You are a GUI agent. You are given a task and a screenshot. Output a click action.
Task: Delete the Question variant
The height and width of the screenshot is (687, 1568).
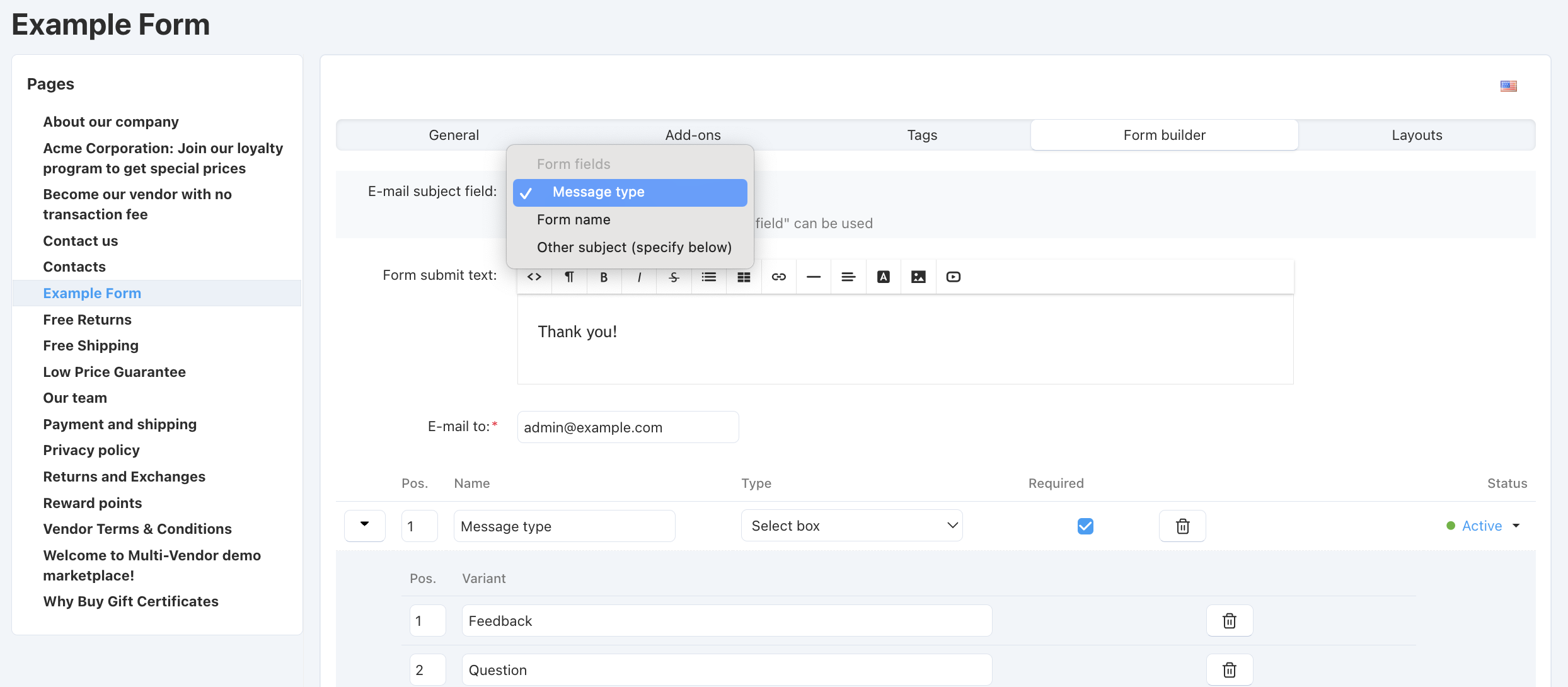click(1230, 670)
